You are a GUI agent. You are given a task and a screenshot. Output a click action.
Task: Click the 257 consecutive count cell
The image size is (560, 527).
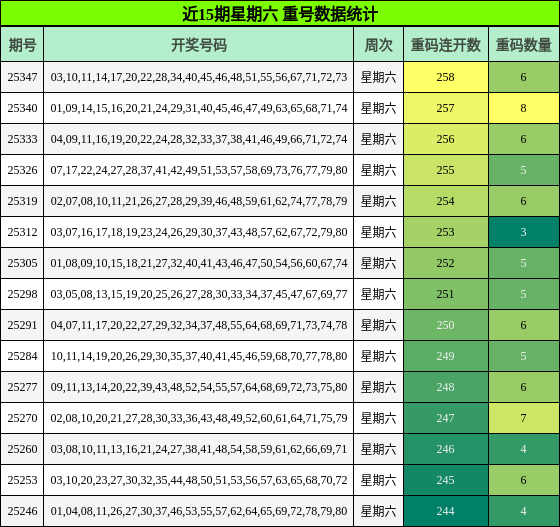(446, 108)
